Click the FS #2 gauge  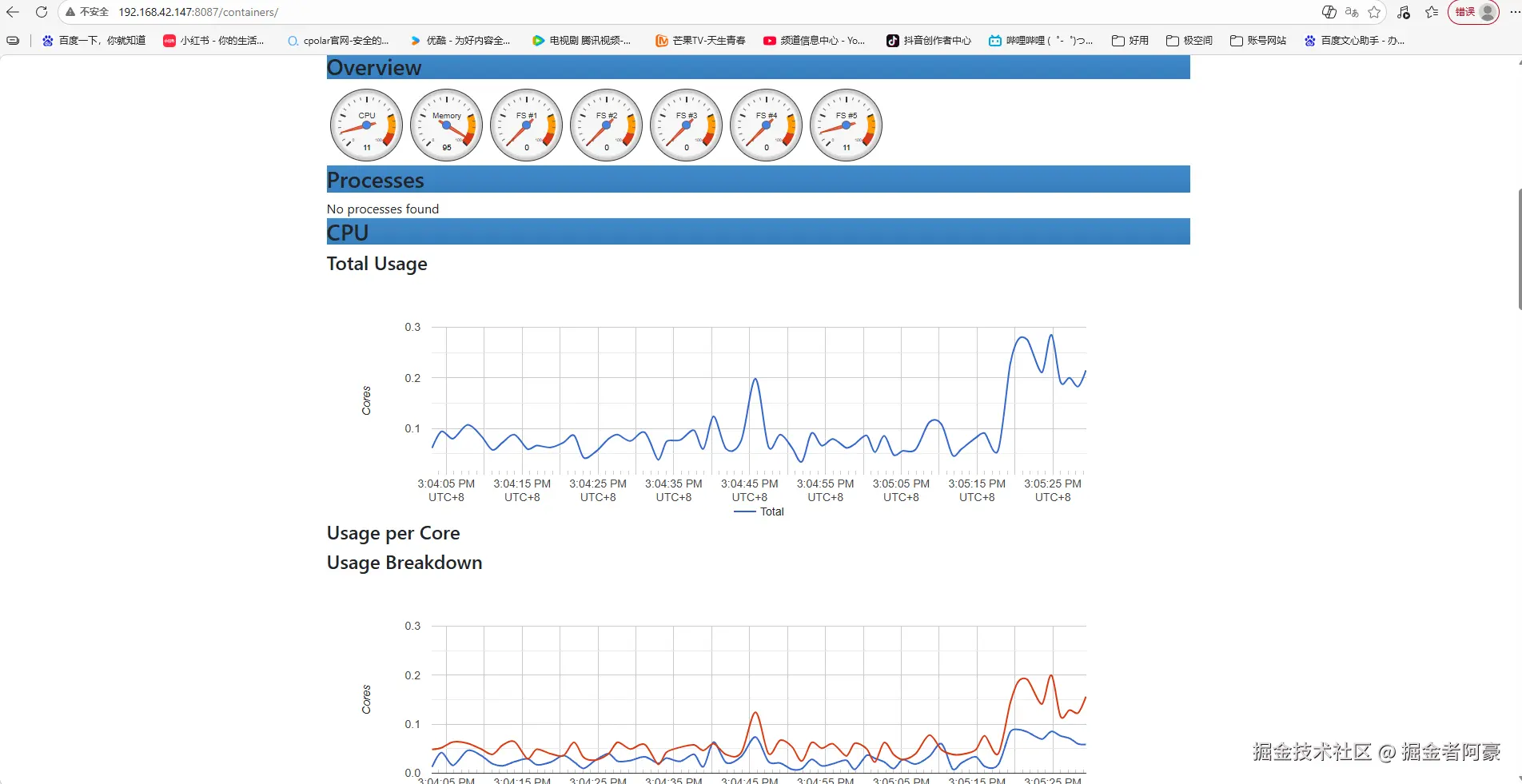tap(607, 125)
